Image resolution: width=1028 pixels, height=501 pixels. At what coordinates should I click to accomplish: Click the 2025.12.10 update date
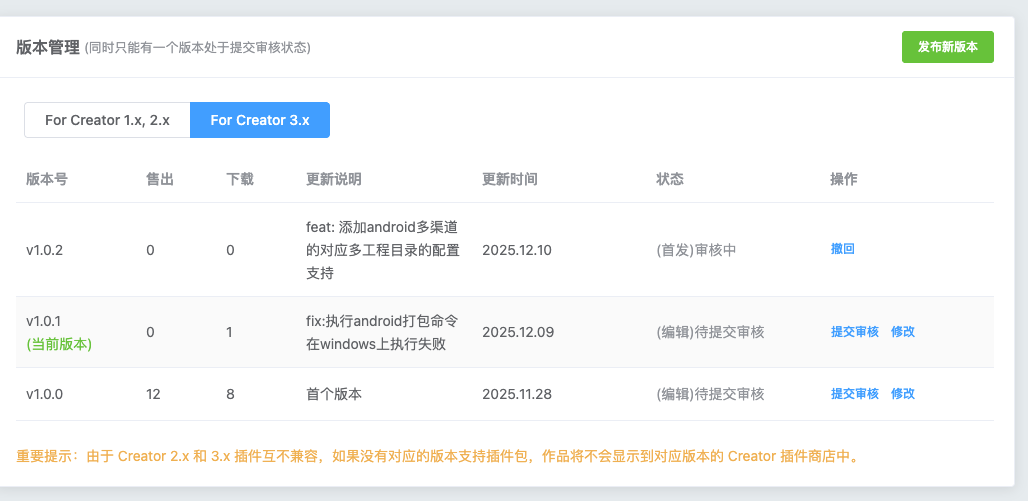click(x=517, y=250)
